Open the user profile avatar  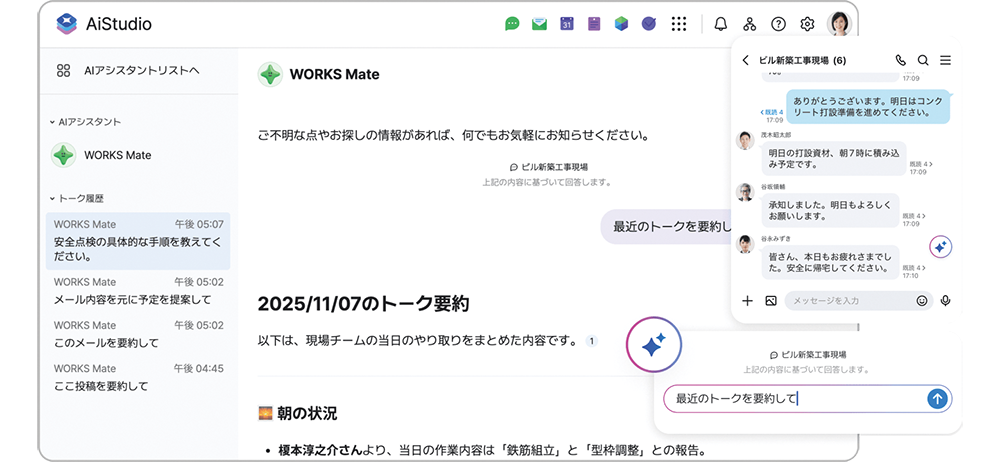coord(839,24)
